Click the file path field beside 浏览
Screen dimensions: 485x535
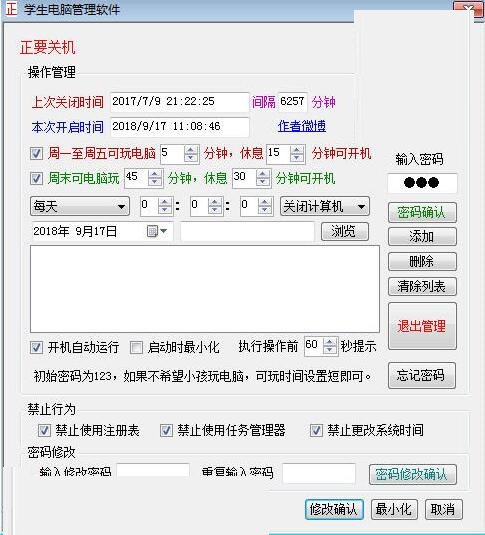click(x=247, y=232)
